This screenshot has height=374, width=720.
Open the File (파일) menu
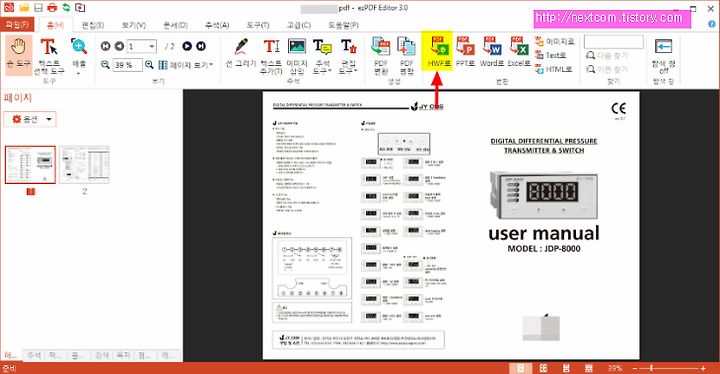click(17, 24)
